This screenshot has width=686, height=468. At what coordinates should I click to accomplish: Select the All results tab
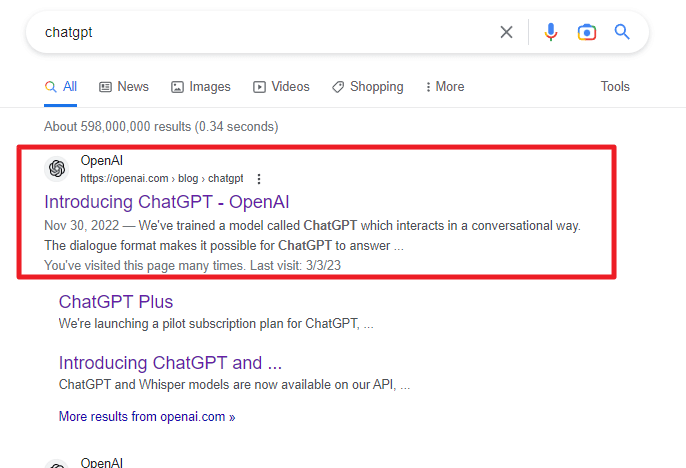coord(61,87)
